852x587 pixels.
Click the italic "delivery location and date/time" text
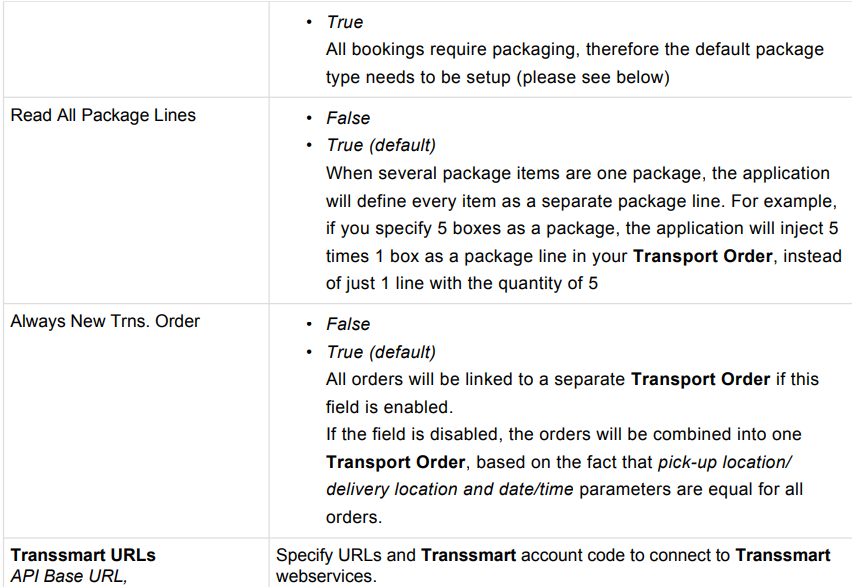coord(450,489)
